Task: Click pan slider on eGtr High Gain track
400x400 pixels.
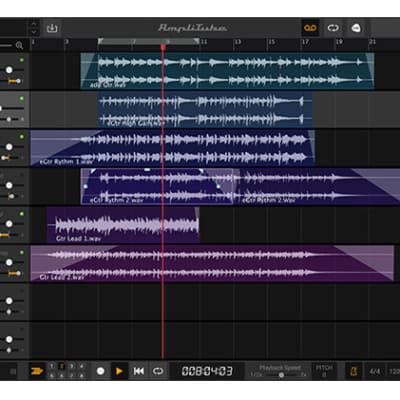Action: tap(9, 119)
